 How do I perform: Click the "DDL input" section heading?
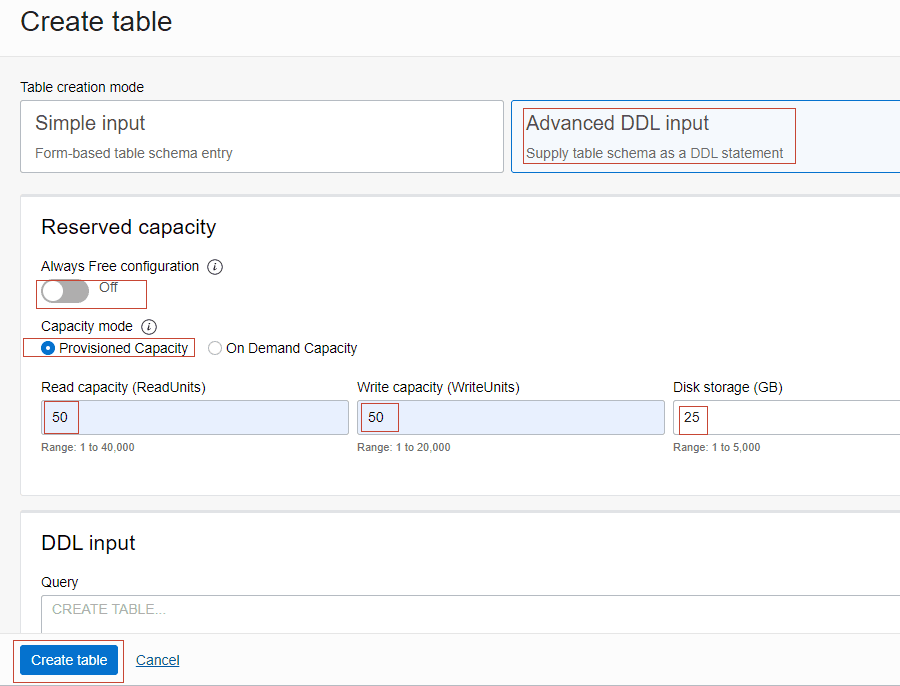pyautogui.click(x=88, y=543)
